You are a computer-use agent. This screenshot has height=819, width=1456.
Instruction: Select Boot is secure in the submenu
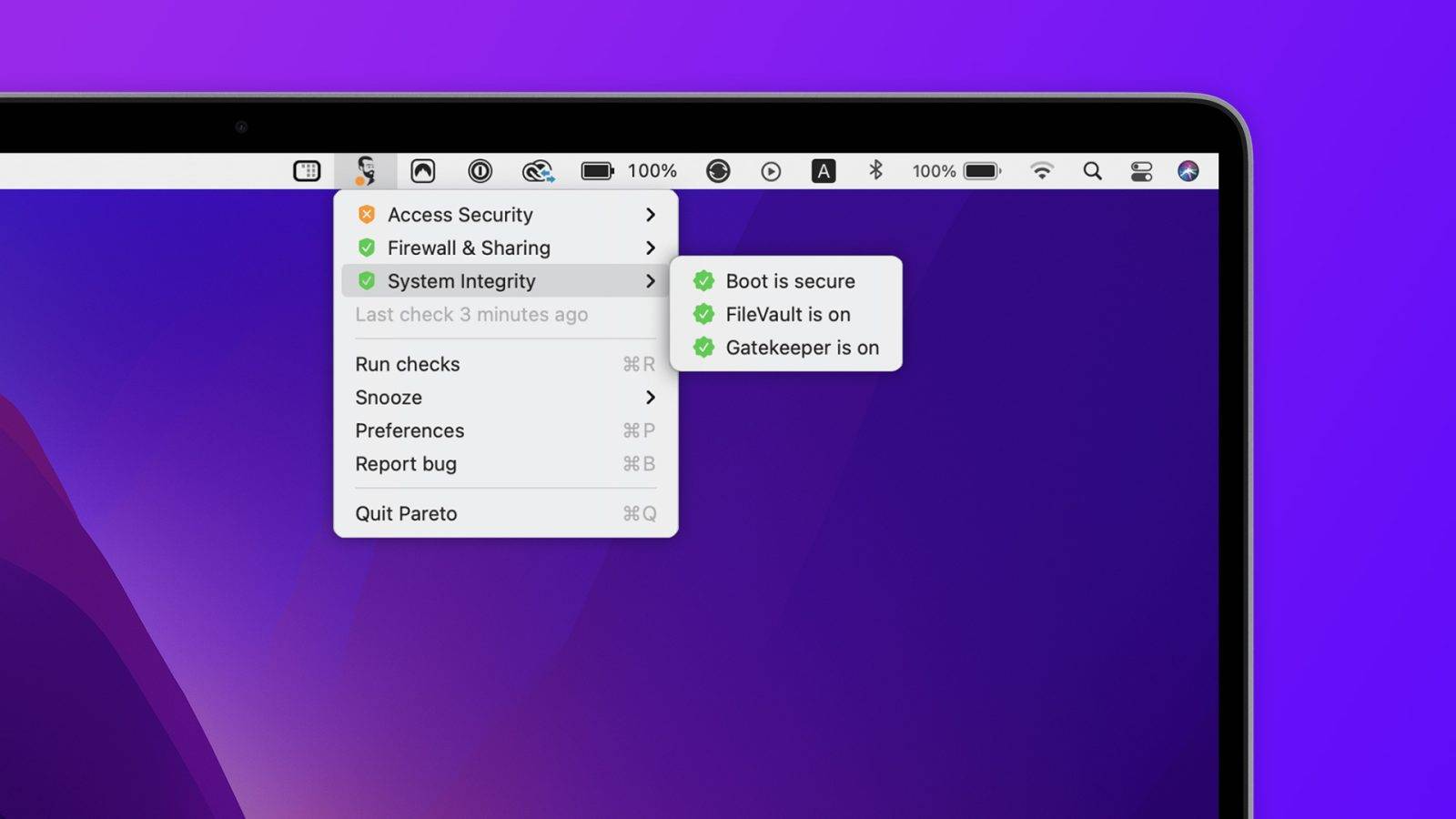[790, 280]
